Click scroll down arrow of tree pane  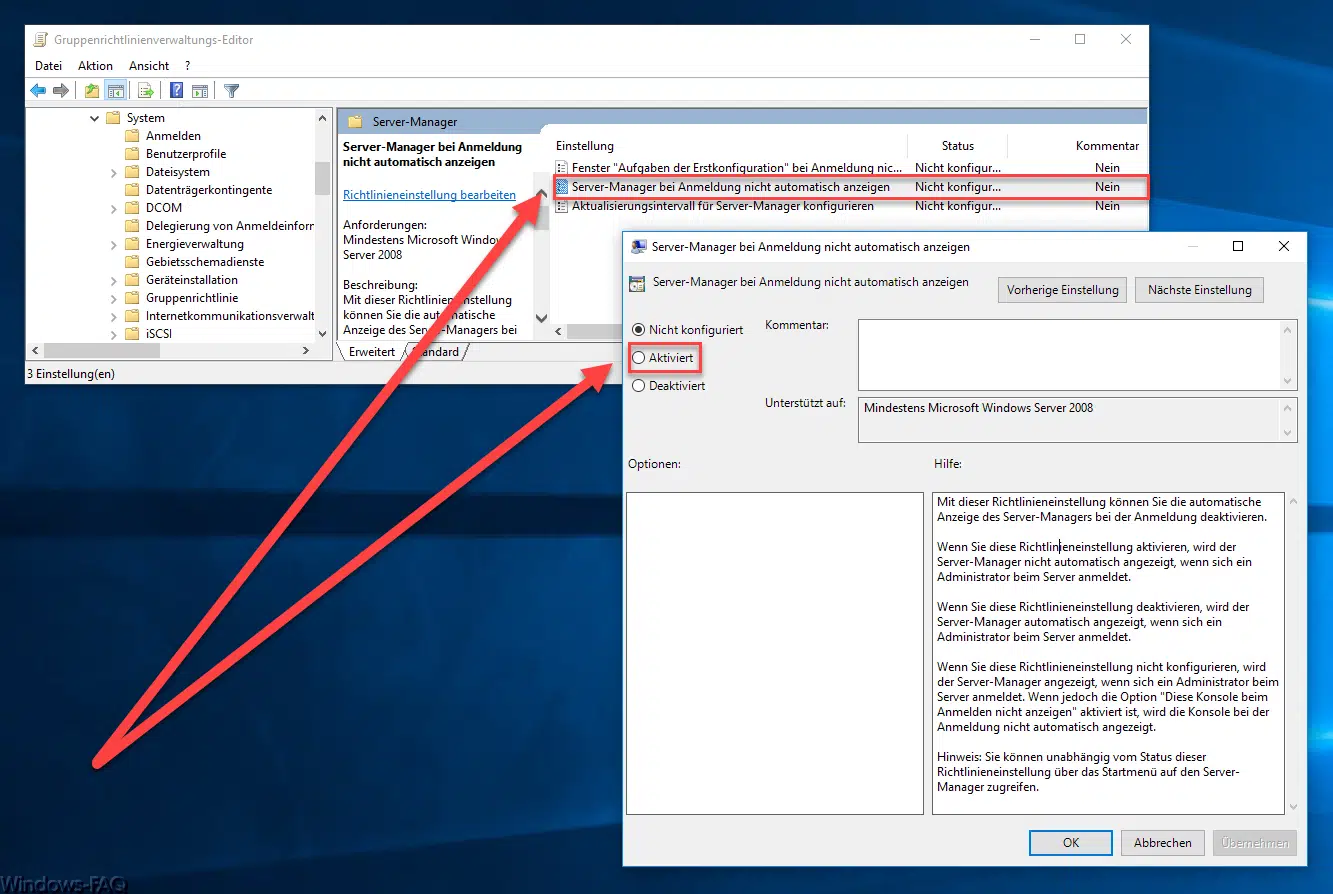[x=322, y=333]
